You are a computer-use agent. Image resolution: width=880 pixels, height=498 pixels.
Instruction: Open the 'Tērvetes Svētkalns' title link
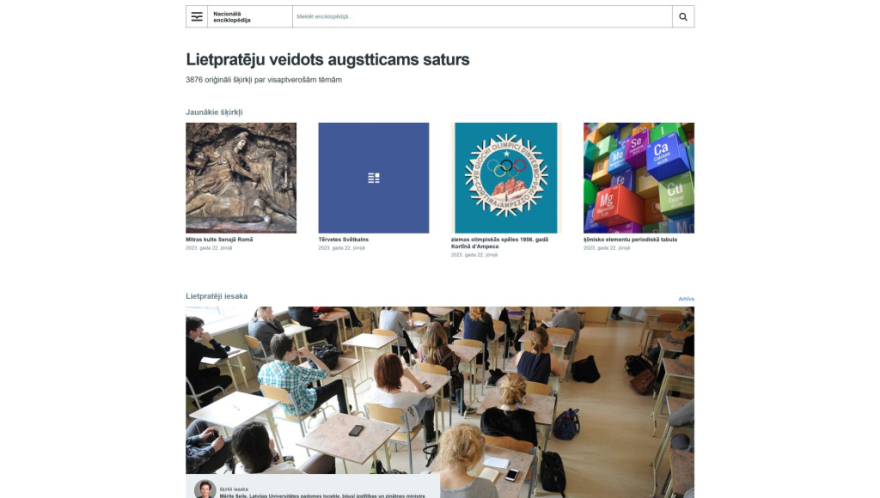343,239
